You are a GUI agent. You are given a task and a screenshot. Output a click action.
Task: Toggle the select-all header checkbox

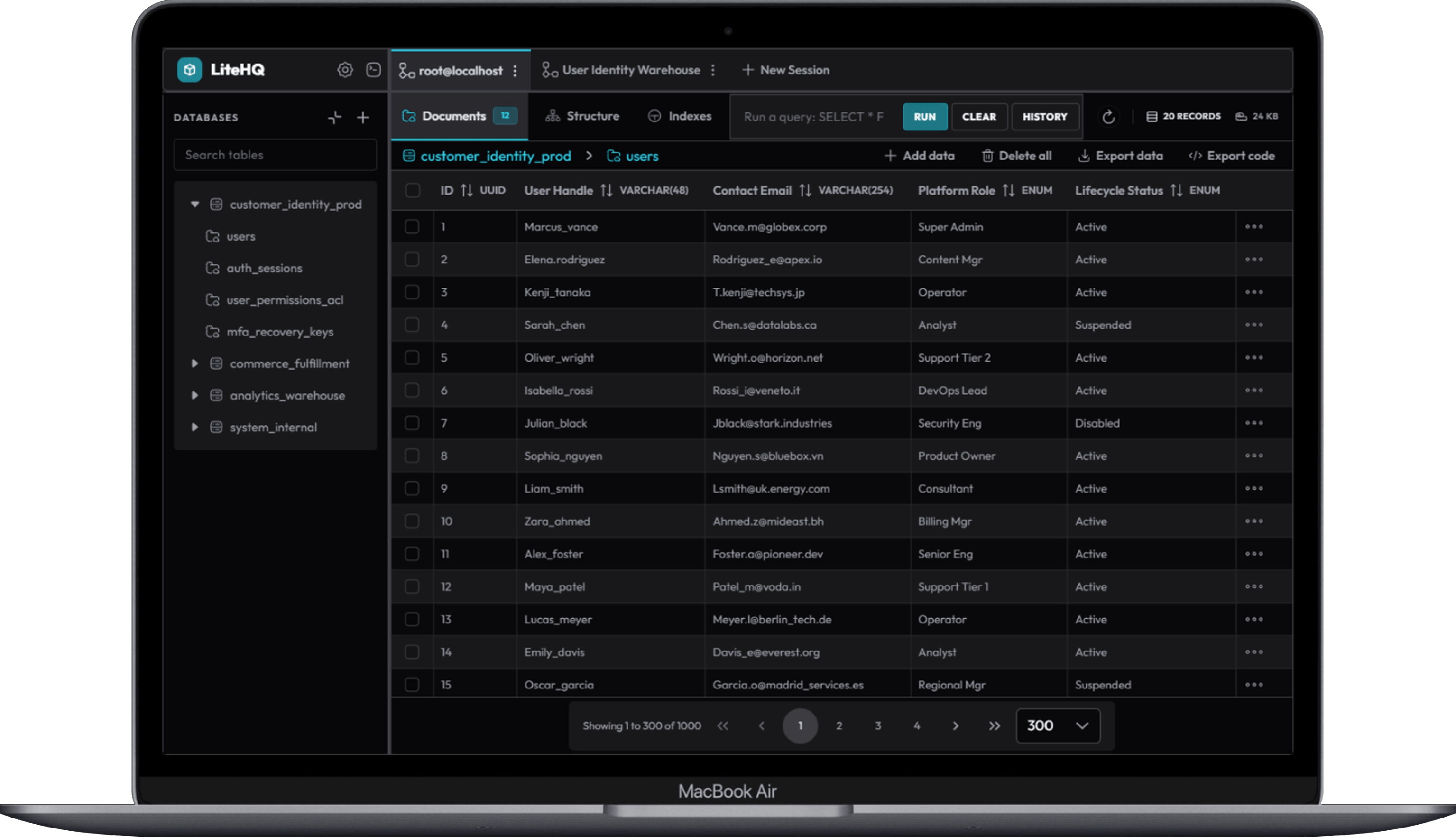(x=412, y=190)
